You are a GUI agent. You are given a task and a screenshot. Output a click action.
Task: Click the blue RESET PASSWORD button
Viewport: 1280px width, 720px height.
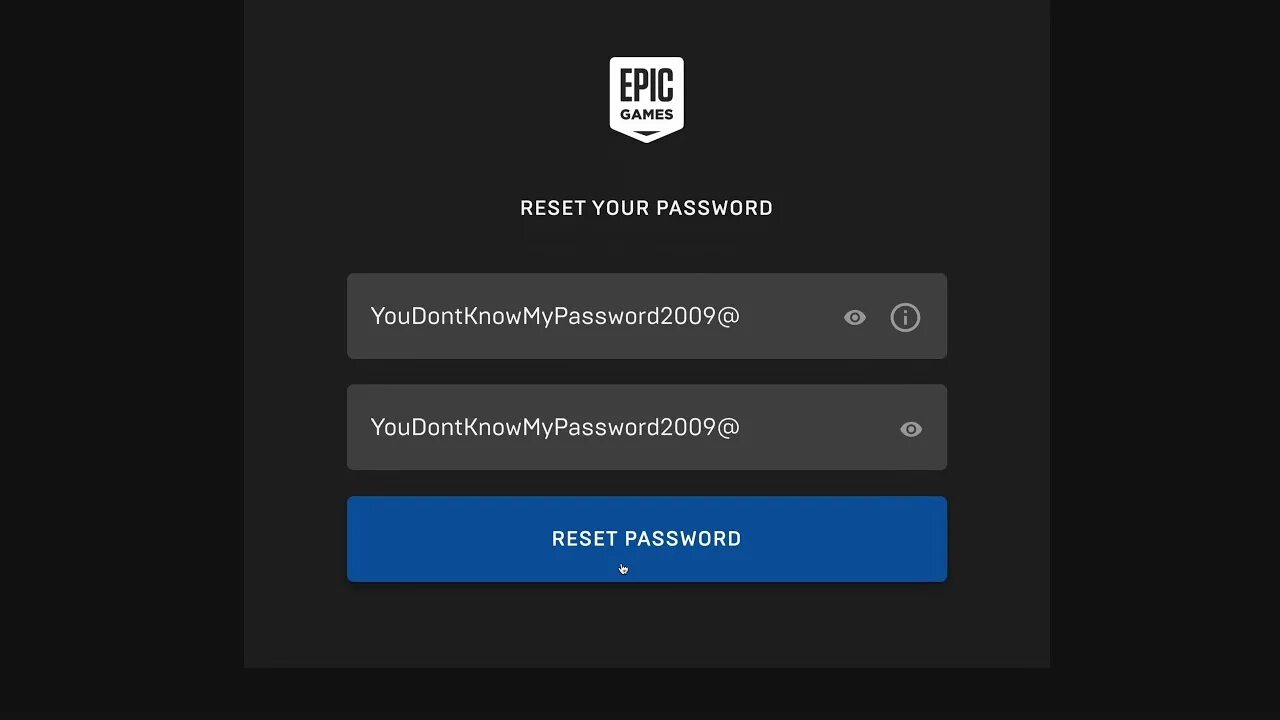(646, 539)
